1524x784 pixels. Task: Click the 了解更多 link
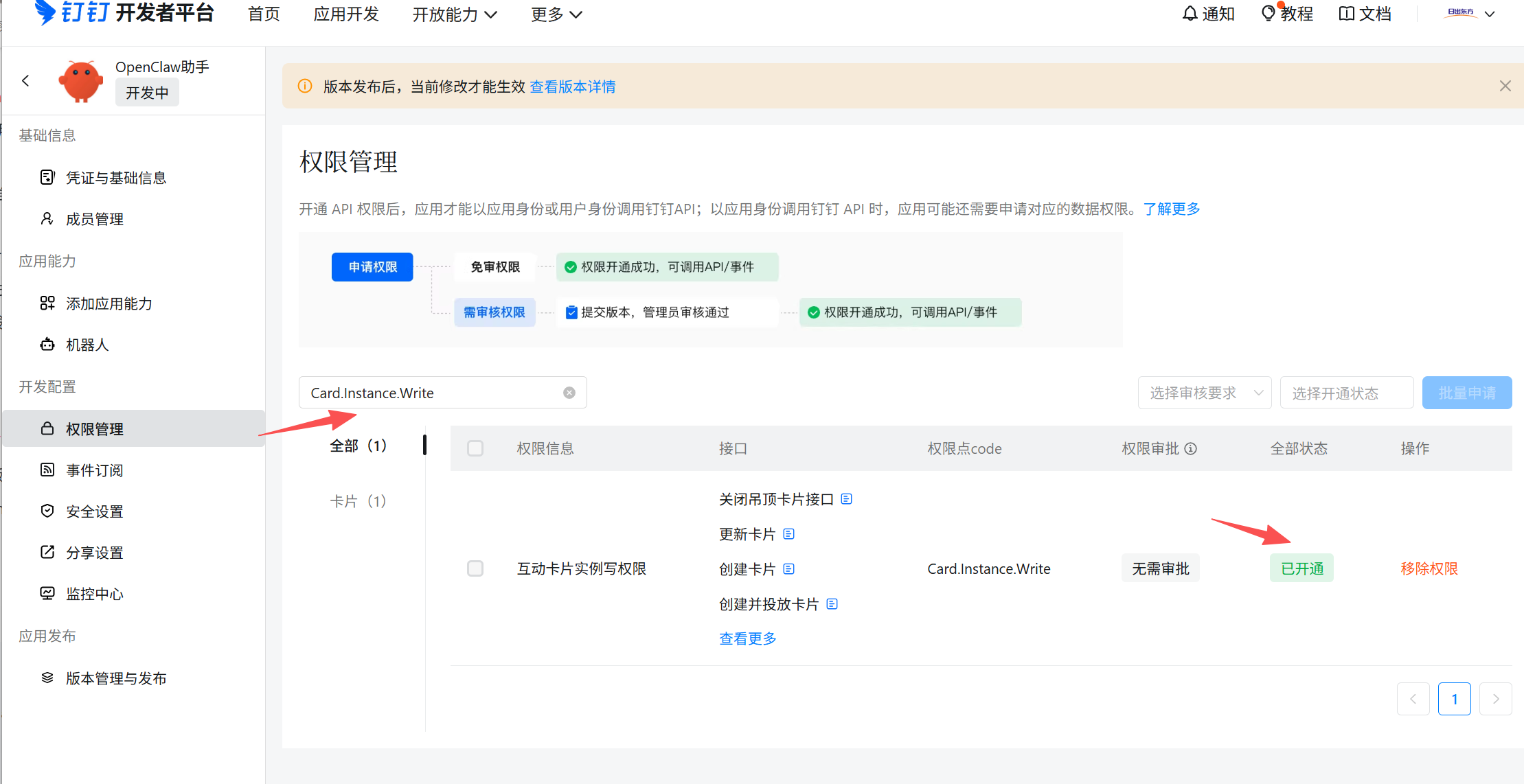coord(1172,209)
